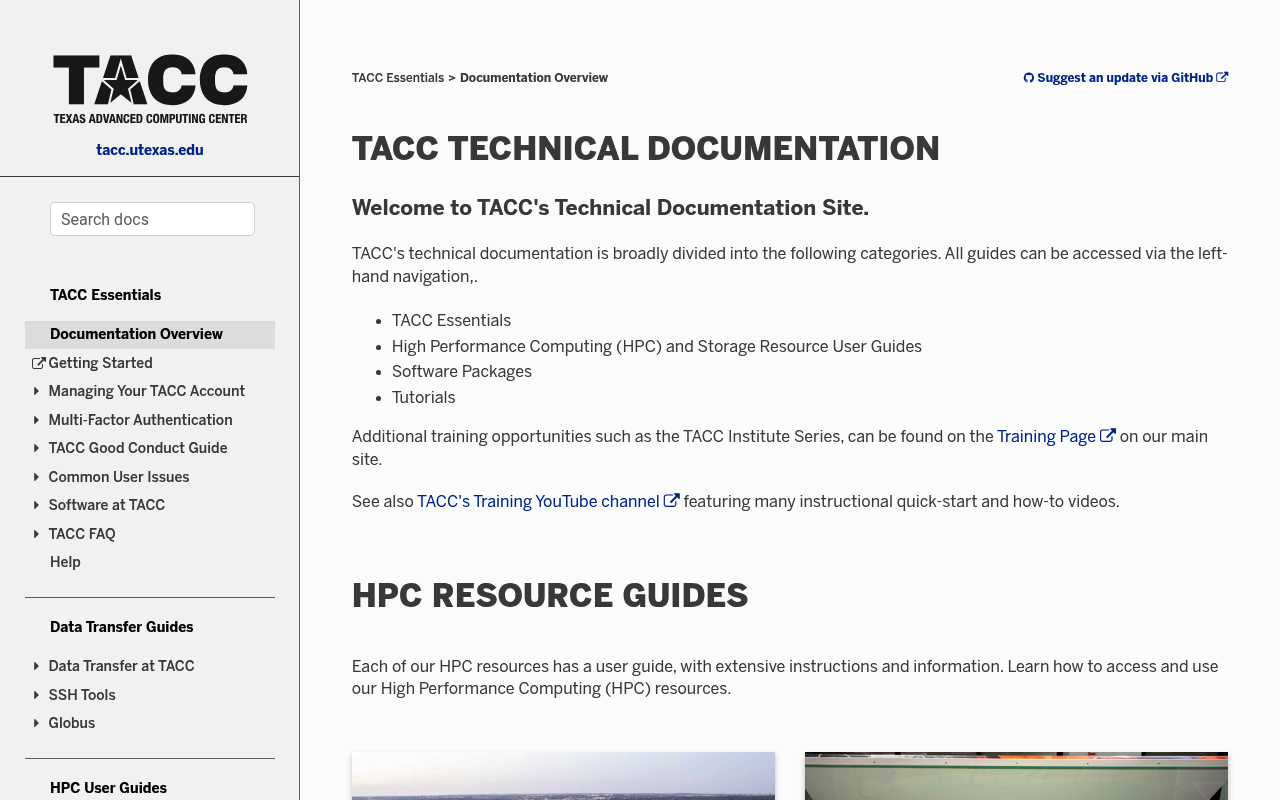Open Getting Started sidebar item
The height and width of the screenshot is (800, 1280).
click(x=100, y=363)
